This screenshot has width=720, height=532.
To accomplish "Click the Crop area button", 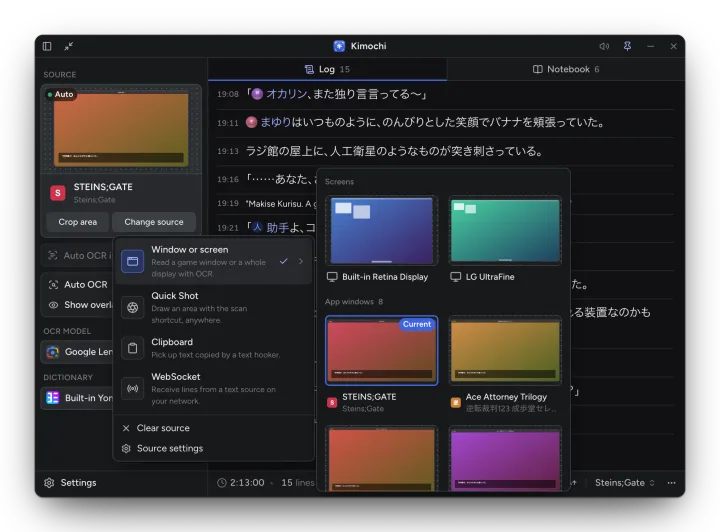I will click(78, 222).
